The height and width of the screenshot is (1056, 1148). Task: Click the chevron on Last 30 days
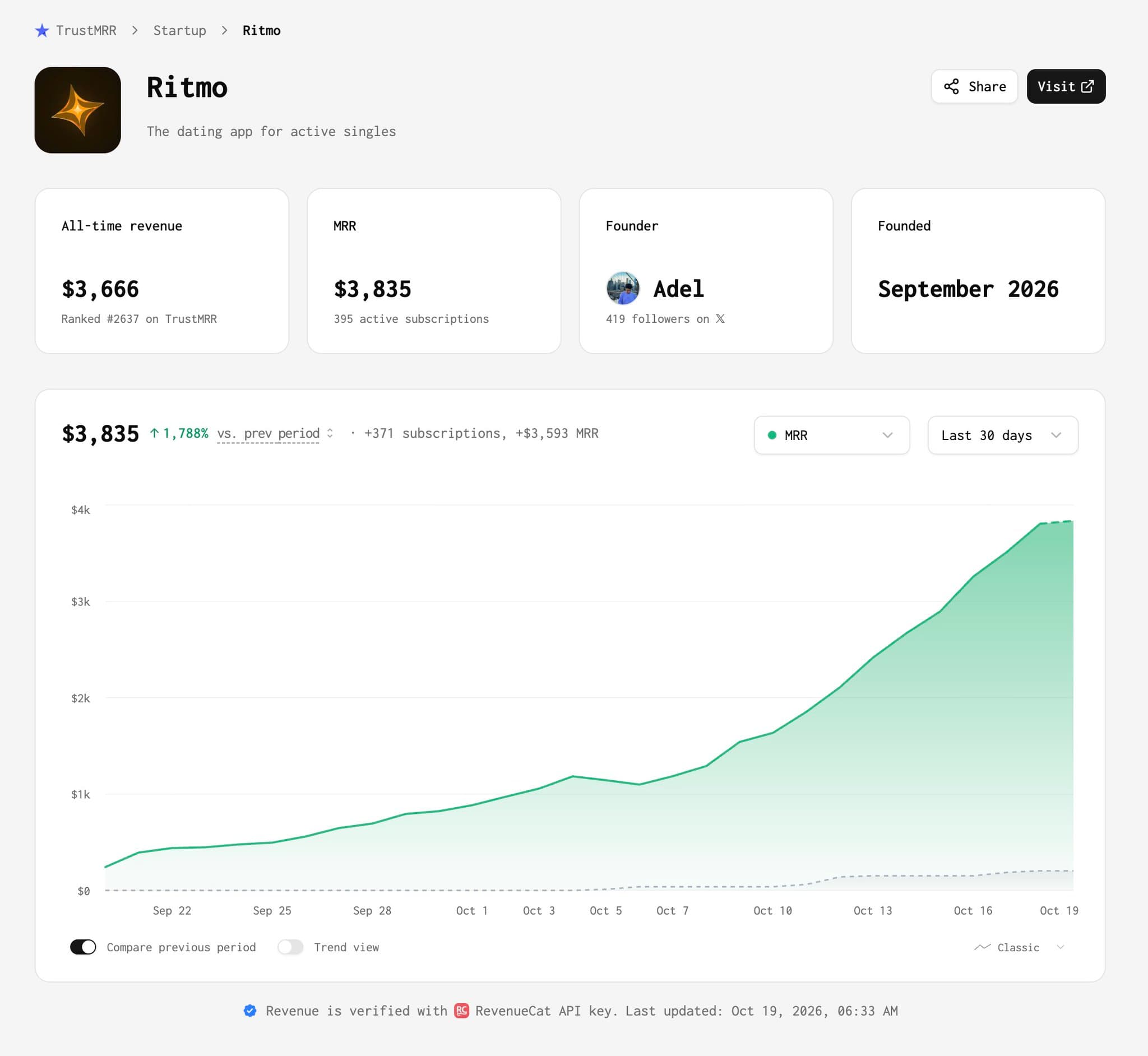tap(1056, 435)
